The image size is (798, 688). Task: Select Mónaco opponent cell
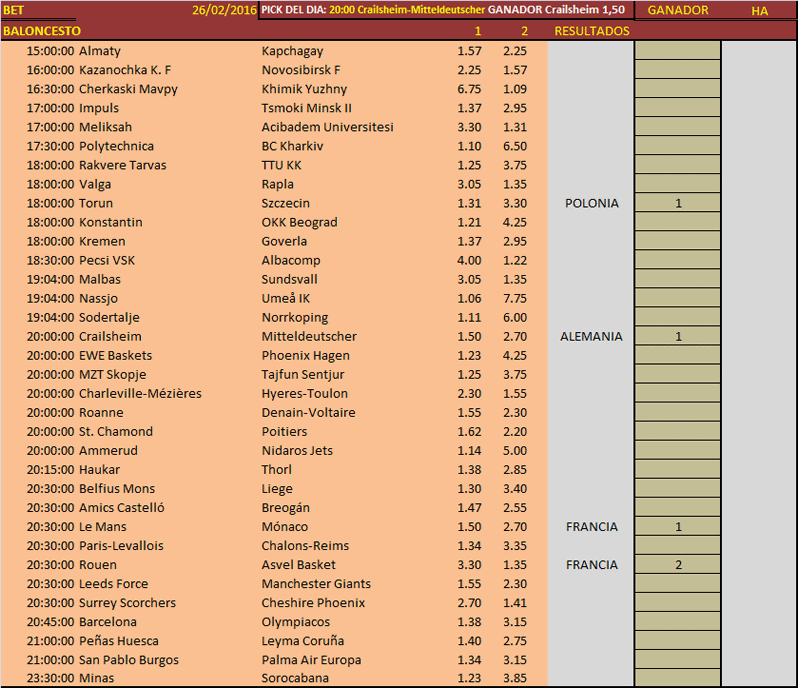tap(284, 527)
